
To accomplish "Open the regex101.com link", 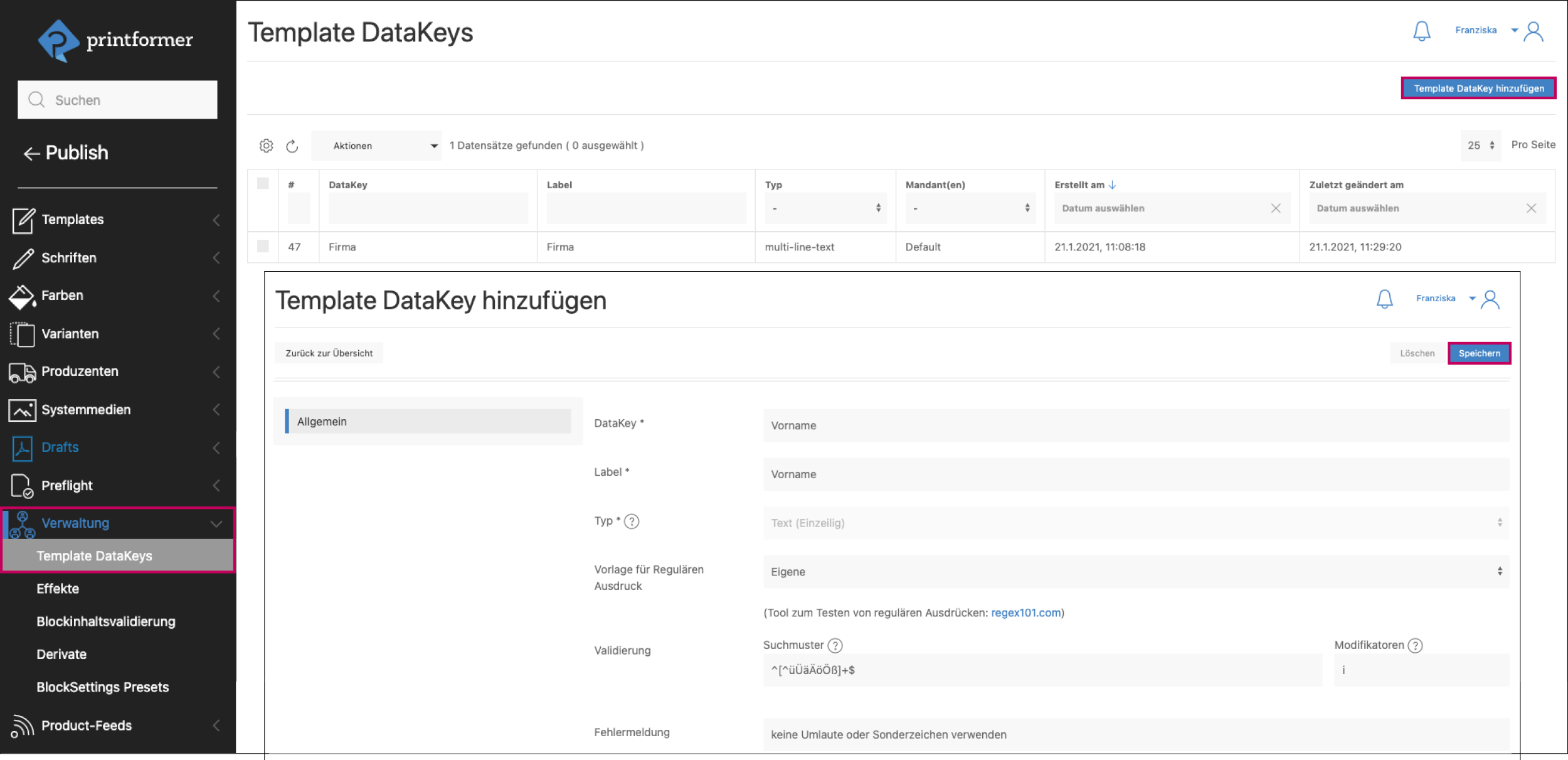I will 1025,613.
